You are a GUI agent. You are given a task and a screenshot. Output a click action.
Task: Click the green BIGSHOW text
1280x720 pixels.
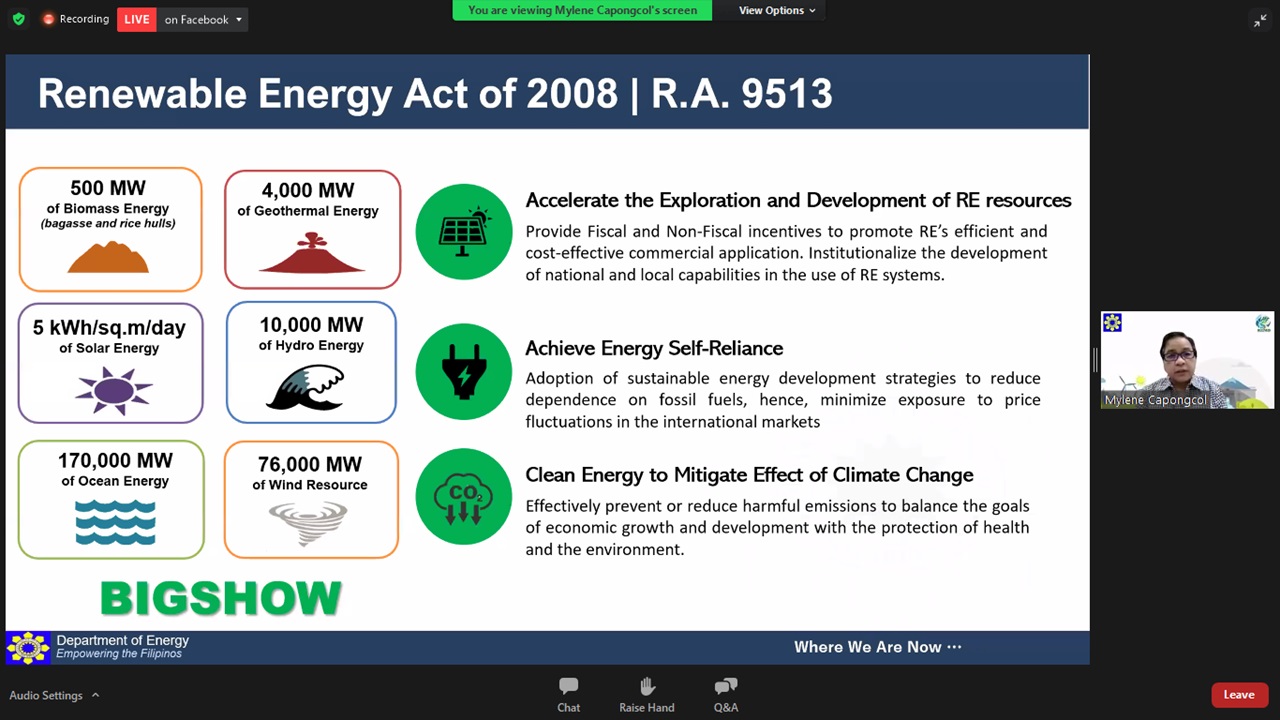221,599
